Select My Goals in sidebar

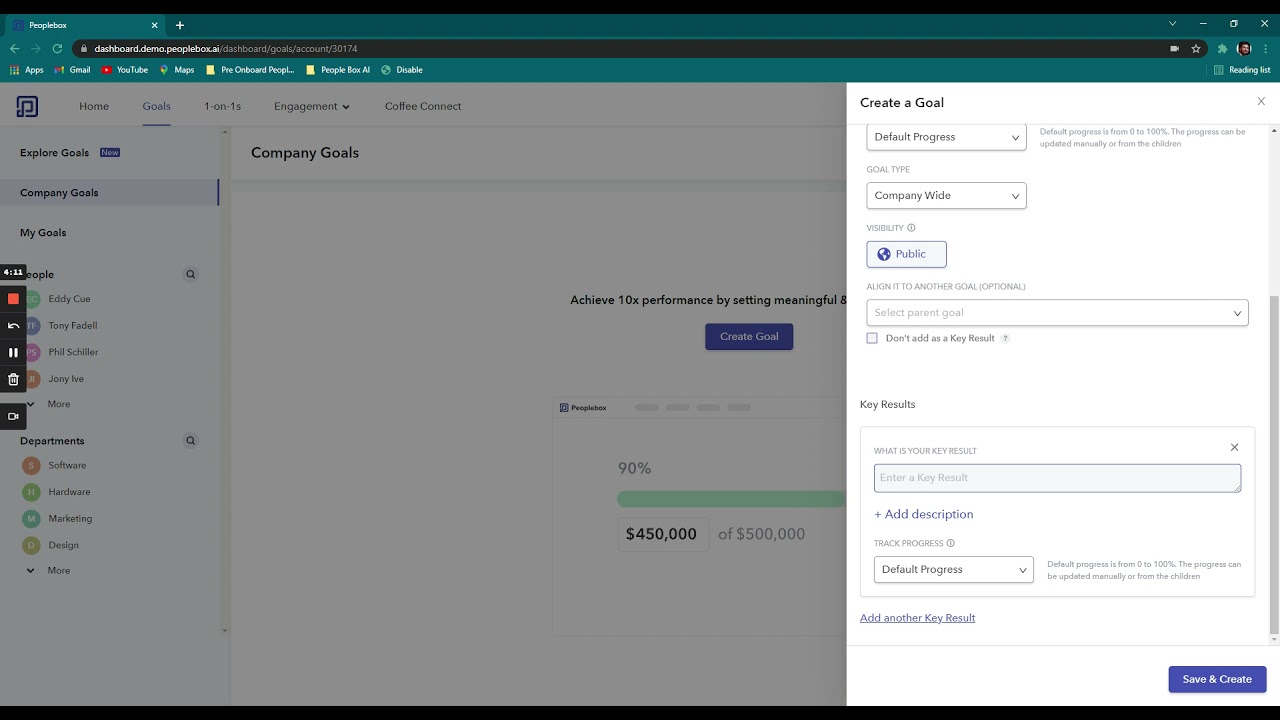[x=43, y=233]
